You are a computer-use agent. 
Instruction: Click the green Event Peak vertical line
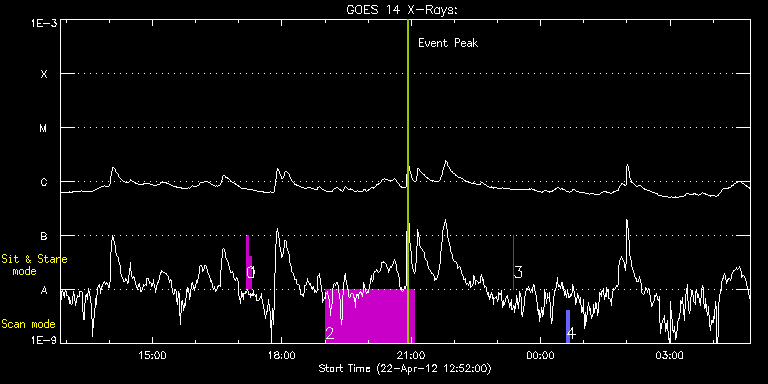(408, 181)
